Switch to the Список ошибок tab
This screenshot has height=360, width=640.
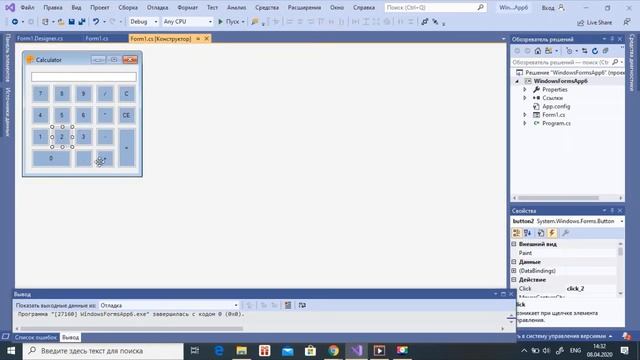coord(36,338)
